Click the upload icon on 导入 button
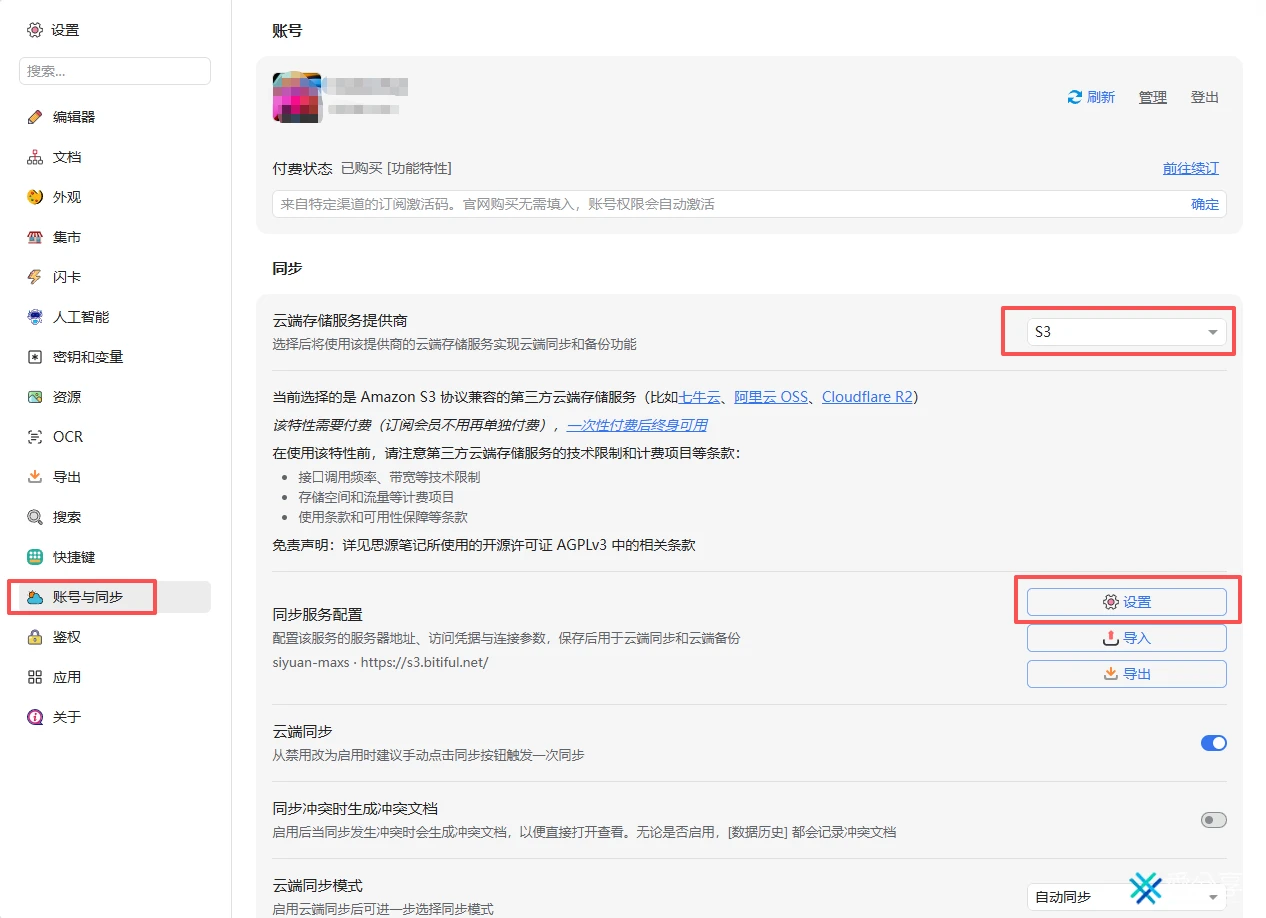 click(1110, 638)
